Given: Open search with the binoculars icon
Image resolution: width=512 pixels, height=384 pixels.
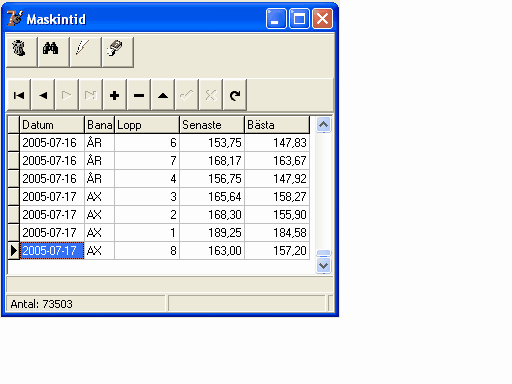Looking at the screenshot, I should pos(53,52).
